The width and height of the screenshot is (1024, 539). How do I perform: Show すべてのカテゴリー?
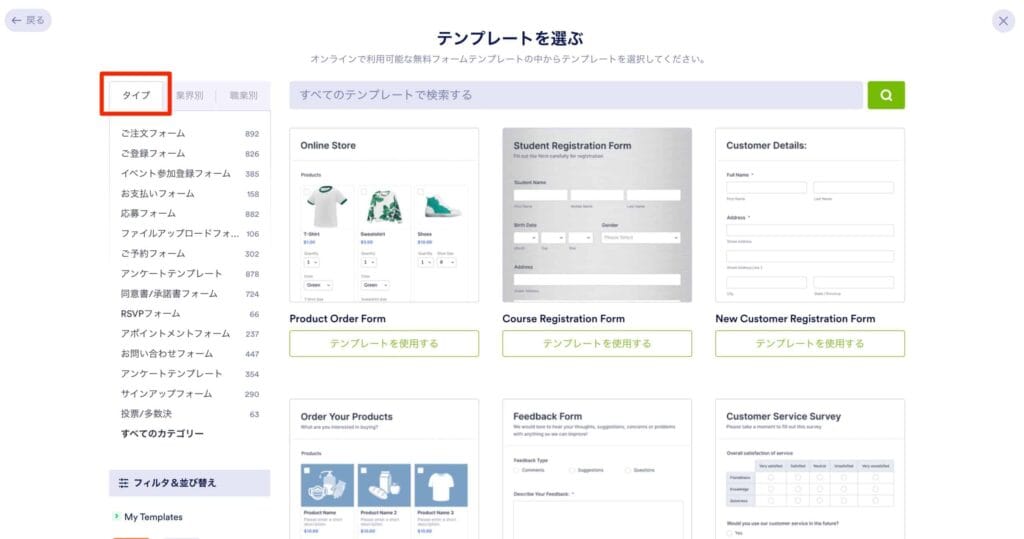162,433
